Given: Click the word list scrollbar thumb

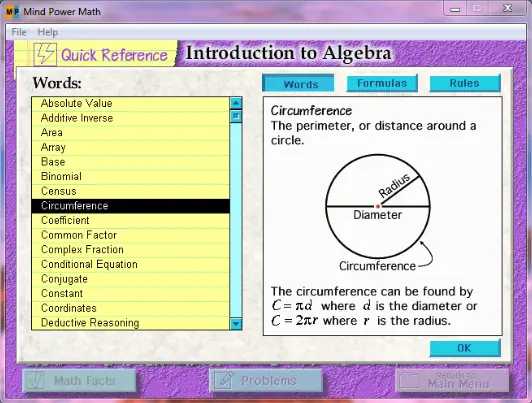Looking at the screenshot, I should tap(236, 116).
